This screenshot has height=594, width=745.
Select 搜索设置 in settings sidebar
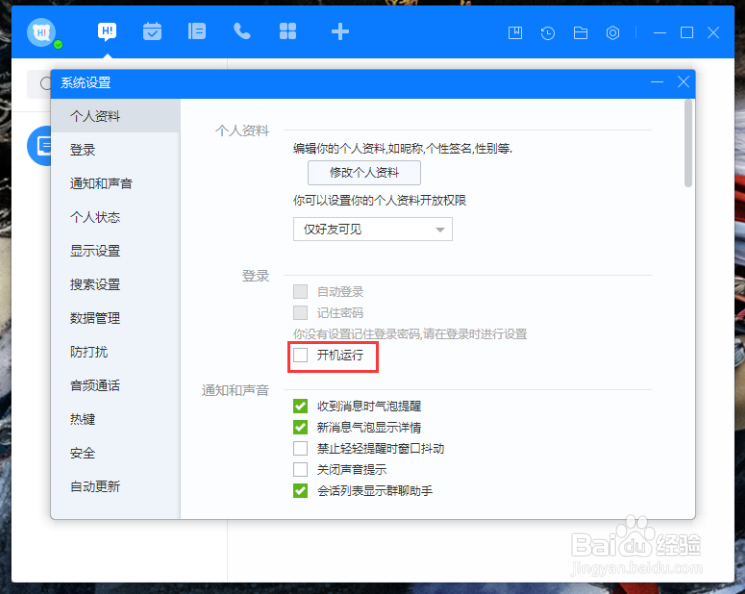[x=115, y=285]
